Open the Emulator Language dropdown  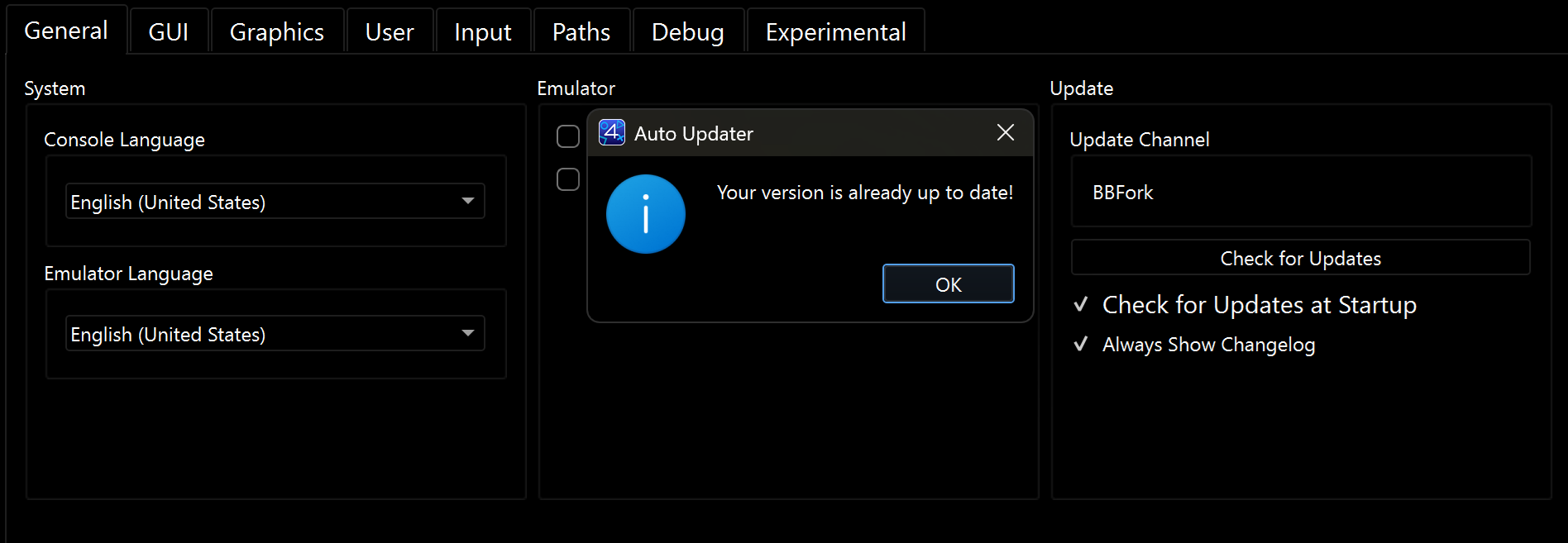[275, 334]
